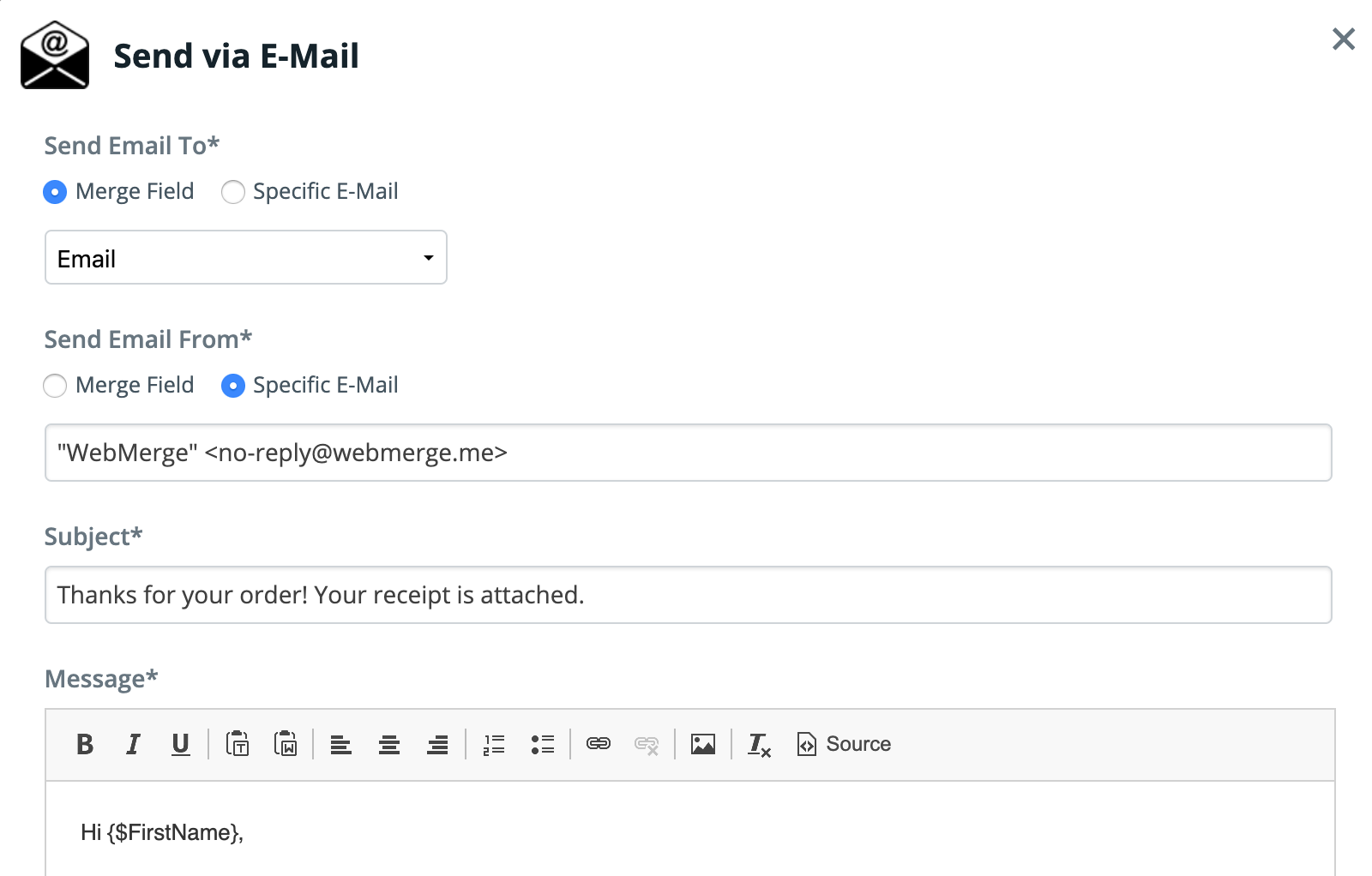This screenshot has height=876, width=1372.
Task: Apply underline formatting
Action: coord(180,745)
